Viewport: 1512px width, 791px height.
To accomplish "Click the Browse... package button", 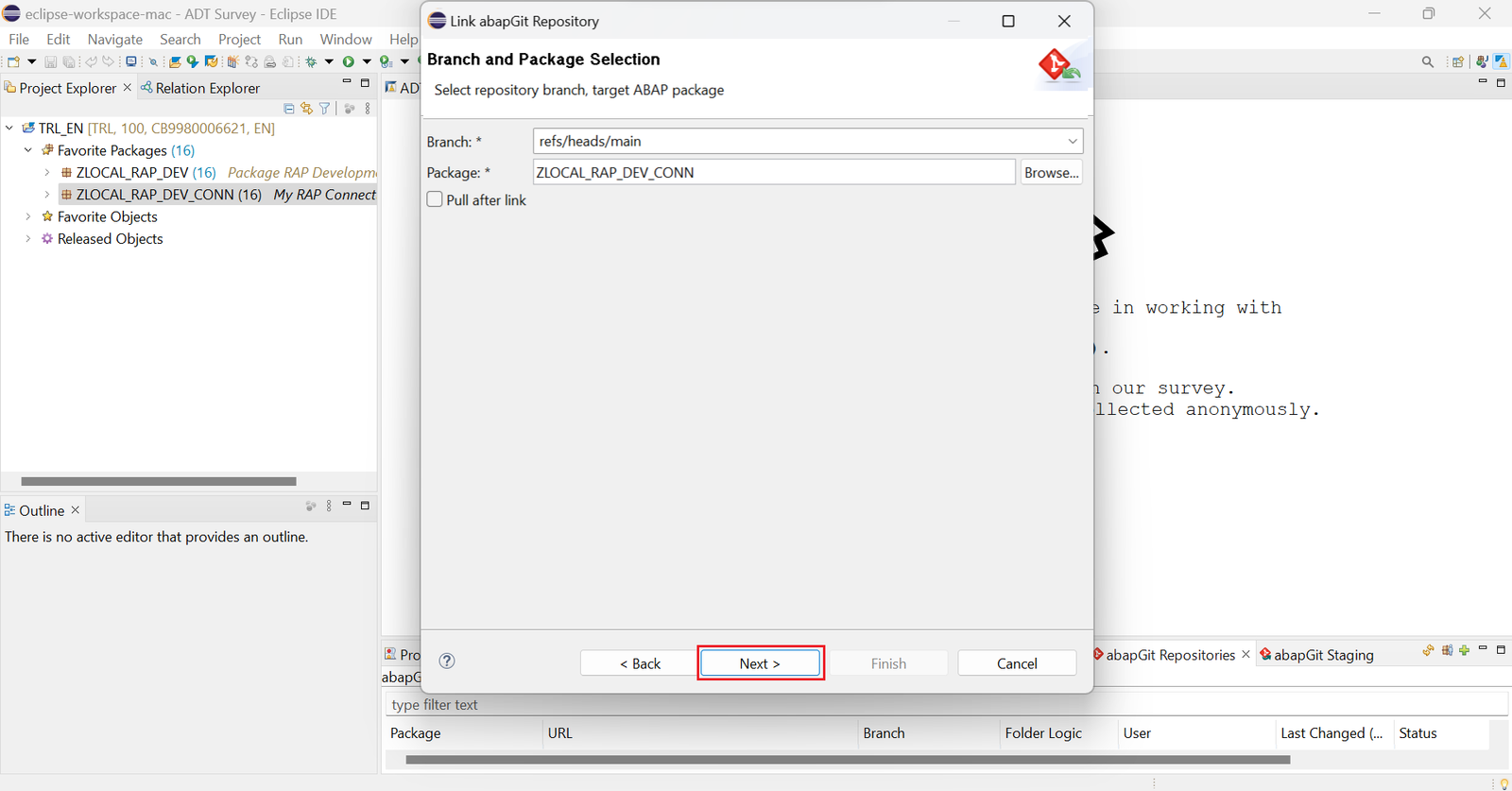I will pyautogui.click(x=1051, y=172).
